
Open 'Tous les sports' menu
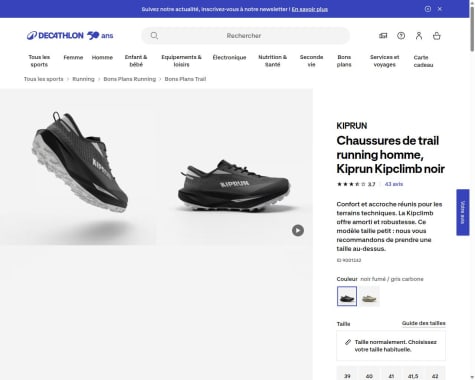[x=39, y=61]
